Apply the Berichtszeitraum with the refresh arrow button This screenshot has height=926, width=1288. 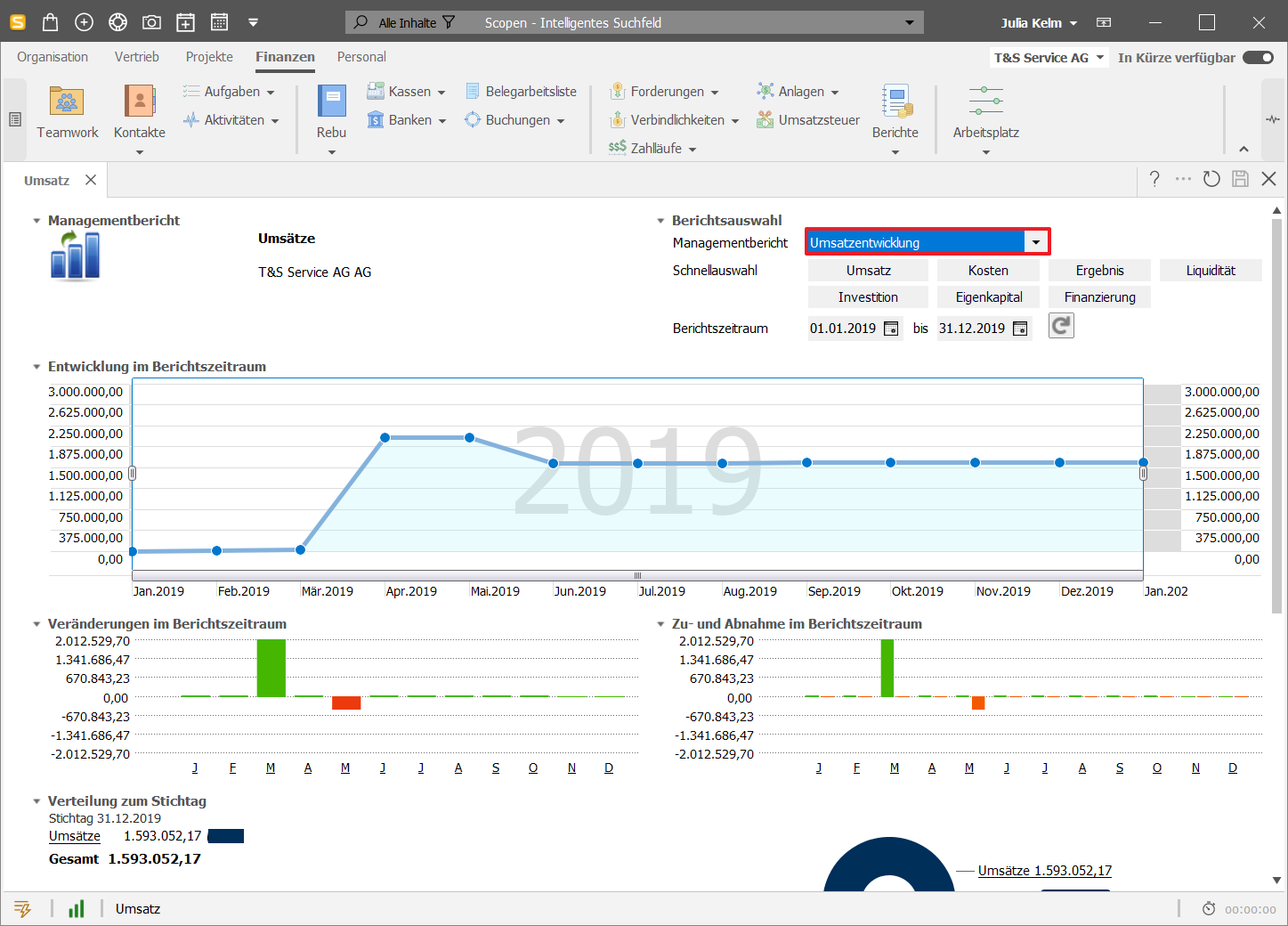[x=1061, y=326]
